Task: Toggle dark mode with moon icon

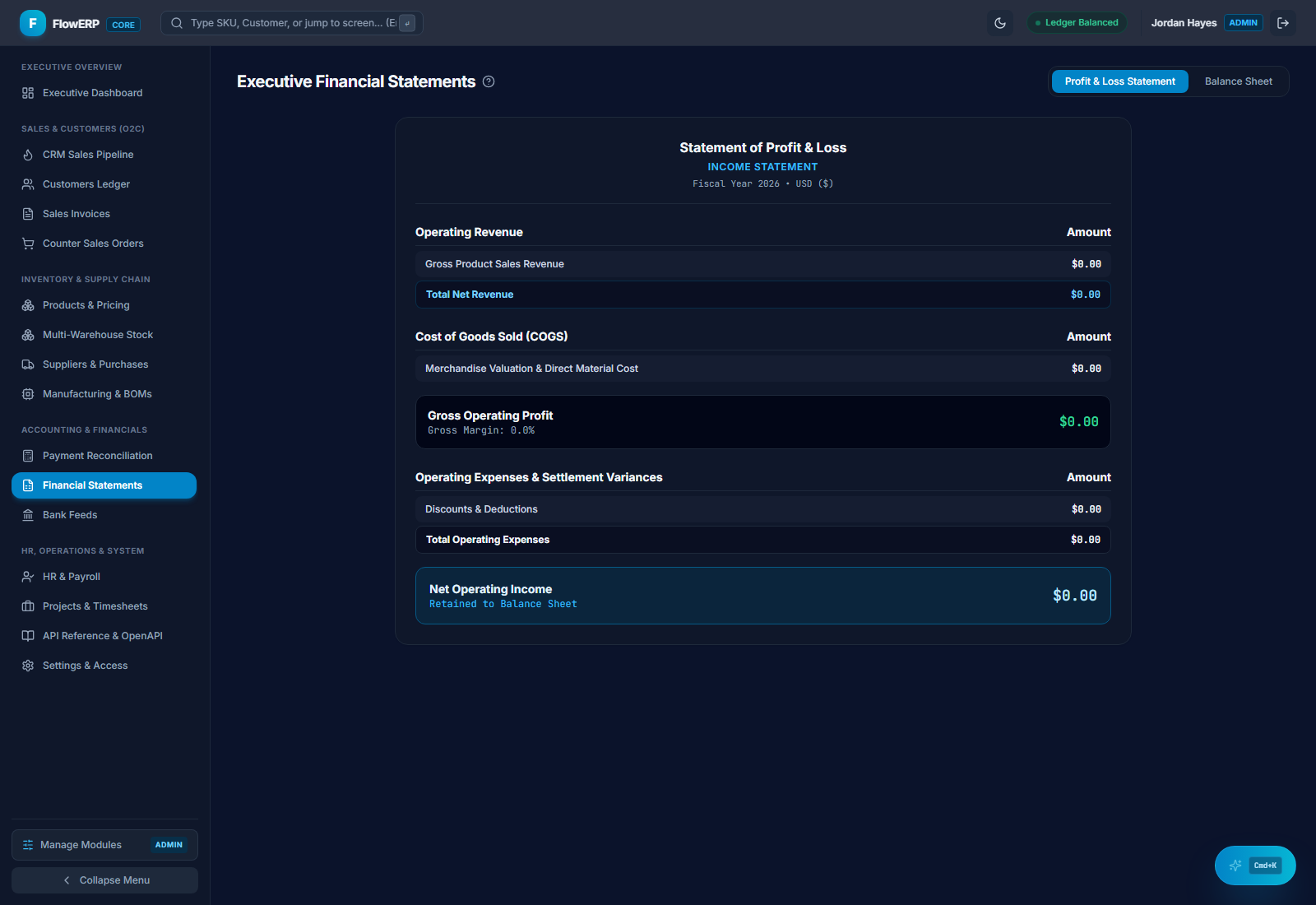Action: tap(1000, 23)
